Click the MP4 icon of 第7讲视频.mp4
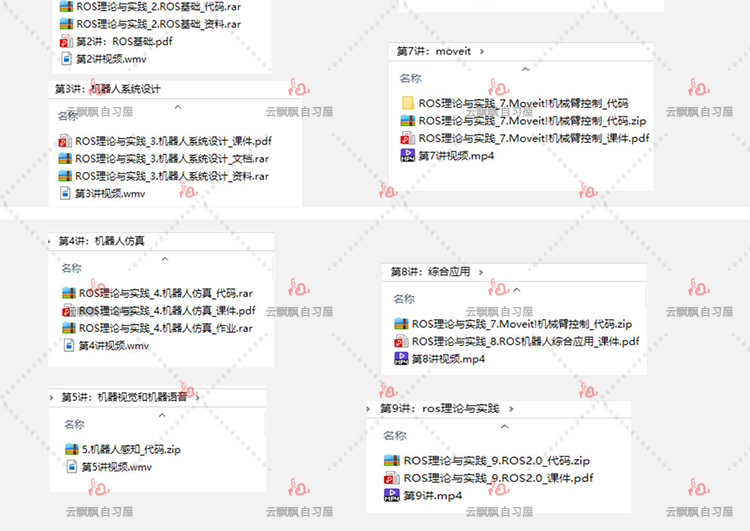Image resolution: width=750 pixels, height=531 pixels. pos(408,155)
